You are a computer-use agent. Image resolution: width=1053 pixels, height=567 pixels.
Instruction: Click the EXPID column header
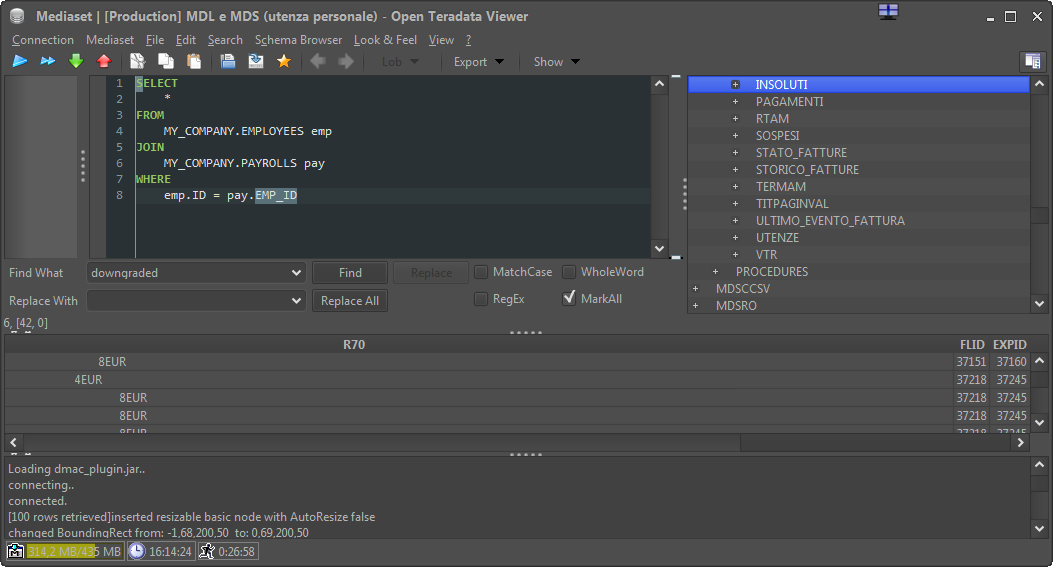coord(1009,345)
